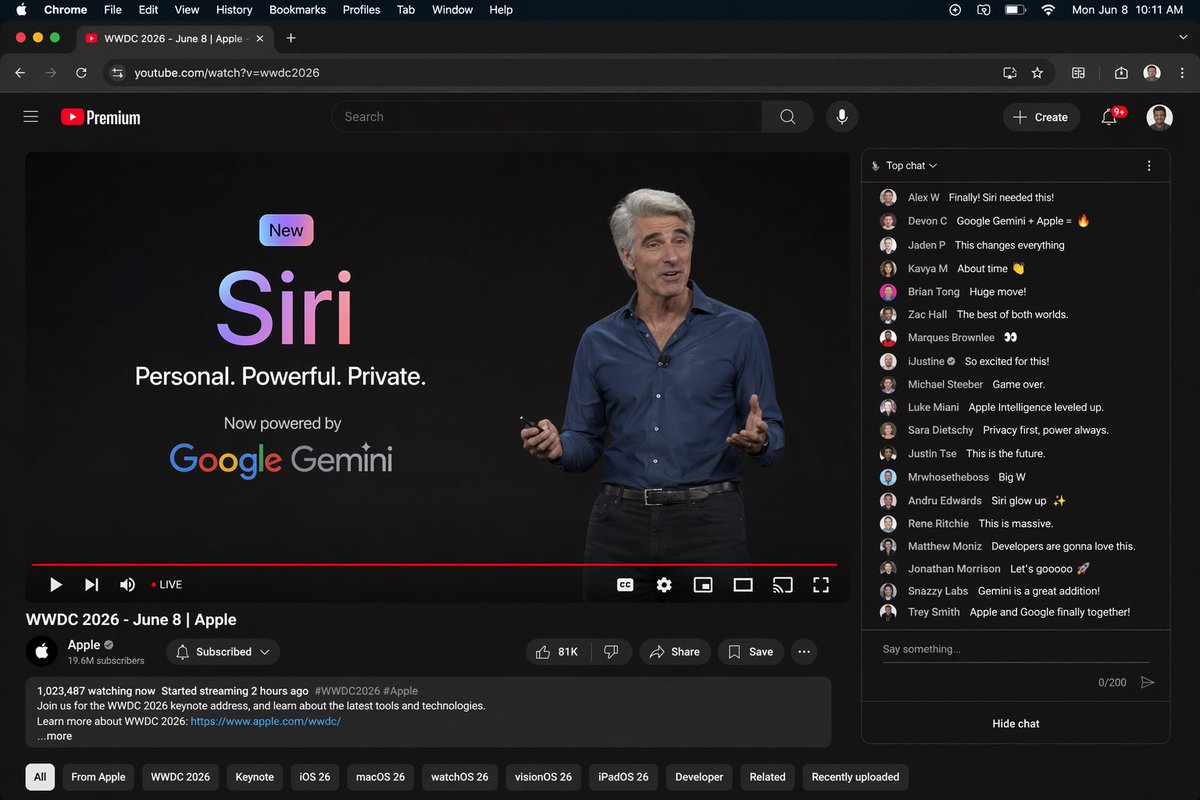This screenshot has height=800, width=1200.
Task: Open macOS Wi-Fi status menu
Action: 1047,10
